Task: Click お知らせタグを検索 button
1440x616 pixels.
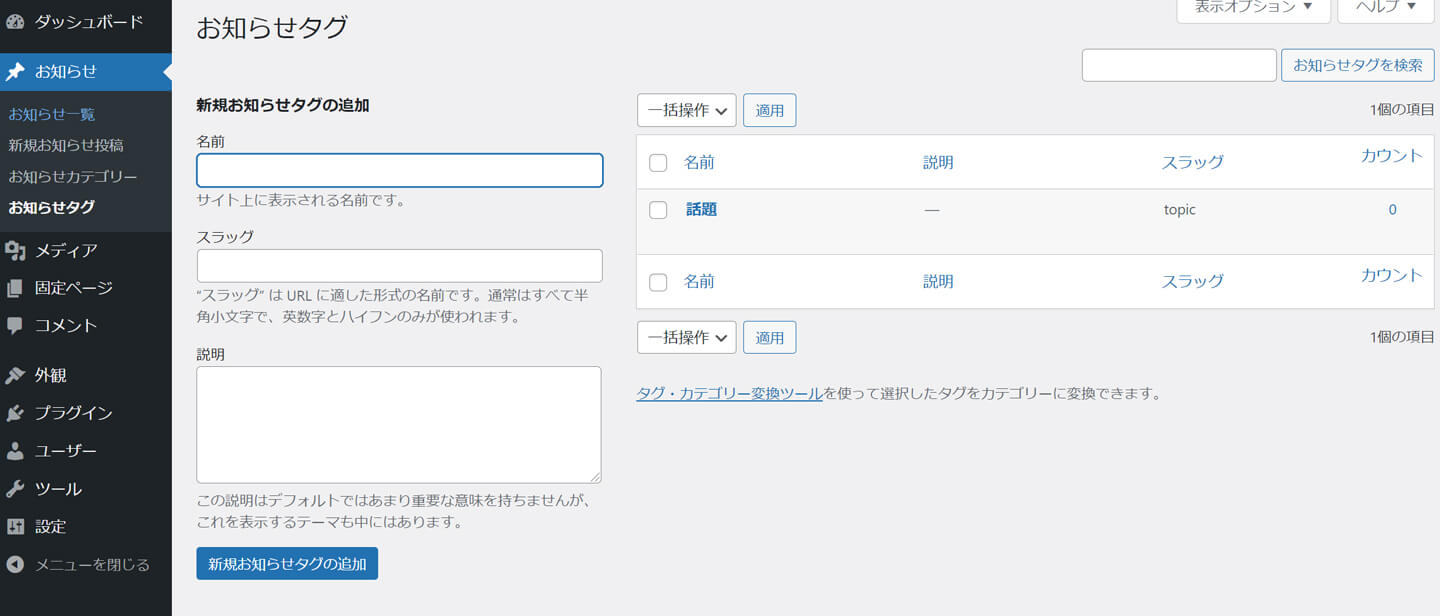Action: pos(1358,65)
